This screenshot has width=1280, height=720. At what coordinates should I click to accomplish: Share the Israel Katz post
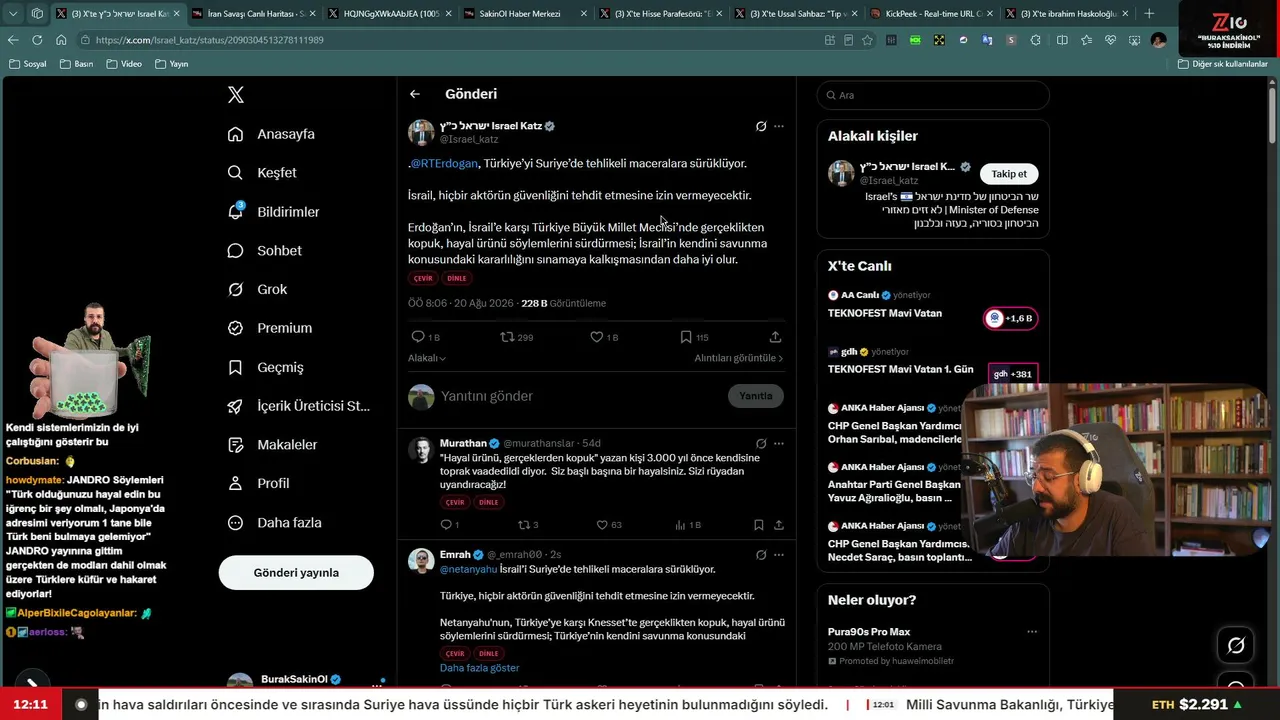[775, 337]
